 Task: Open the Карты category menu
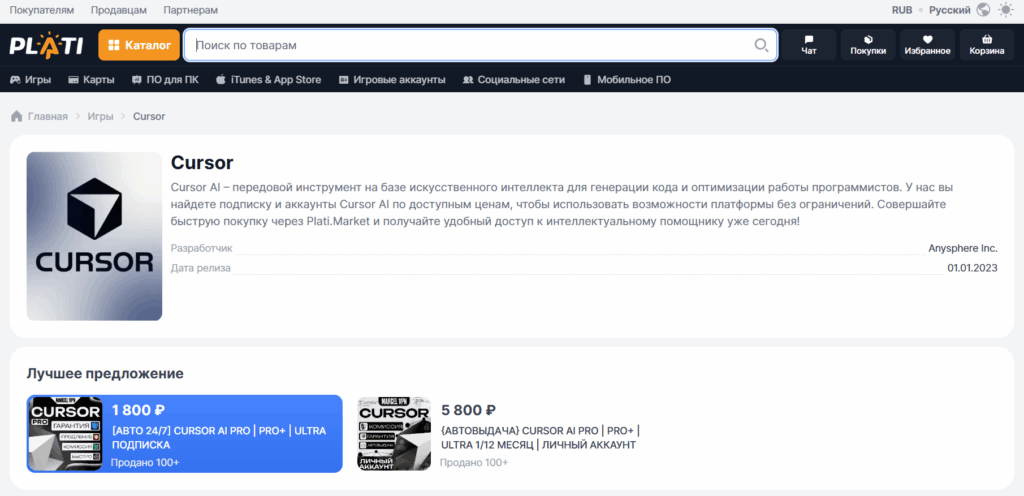coord(91,80)
